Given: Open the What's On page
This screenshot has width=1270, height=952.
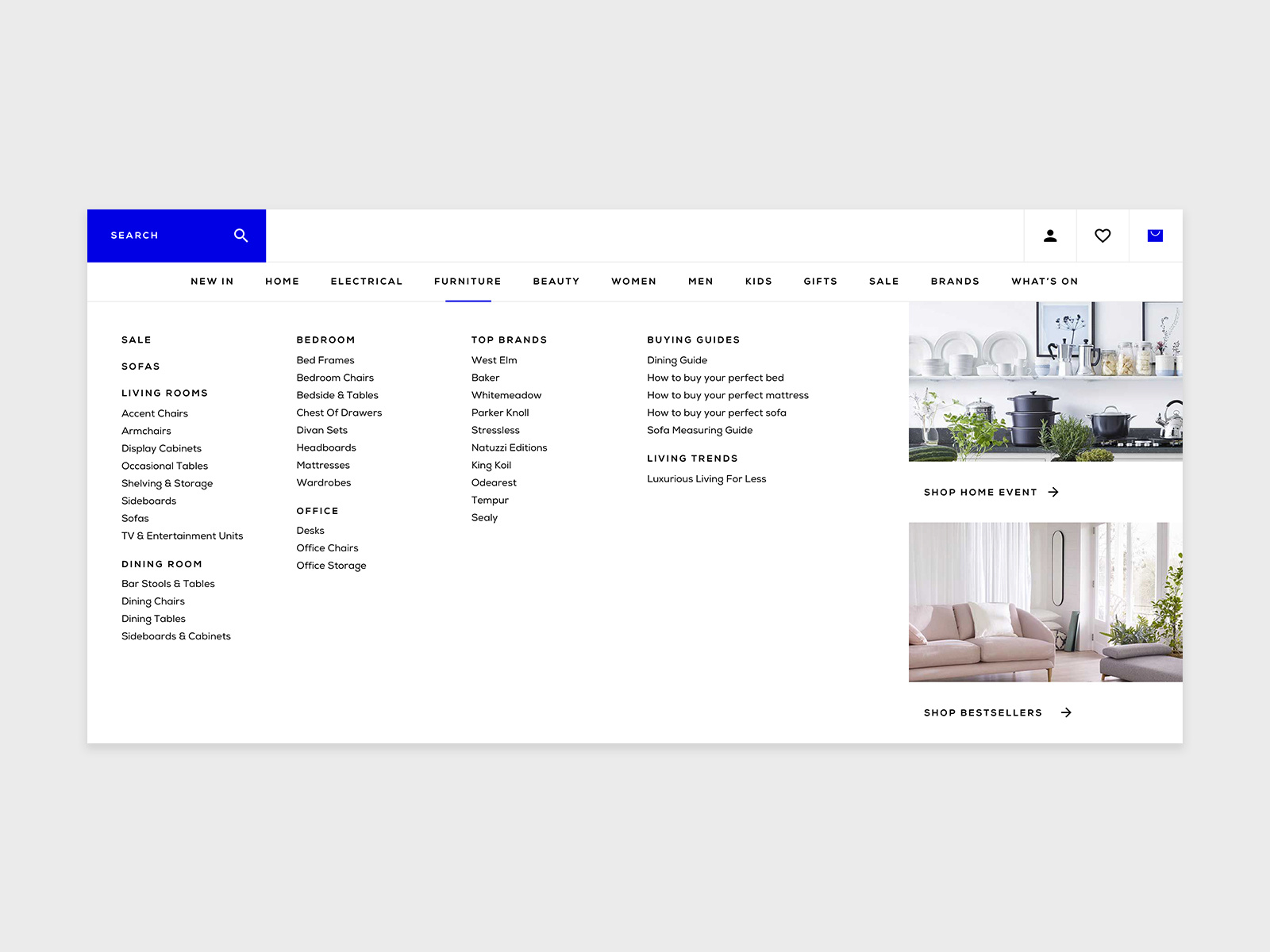Looking at the screenshot, I should click(x=1045, y=281).
